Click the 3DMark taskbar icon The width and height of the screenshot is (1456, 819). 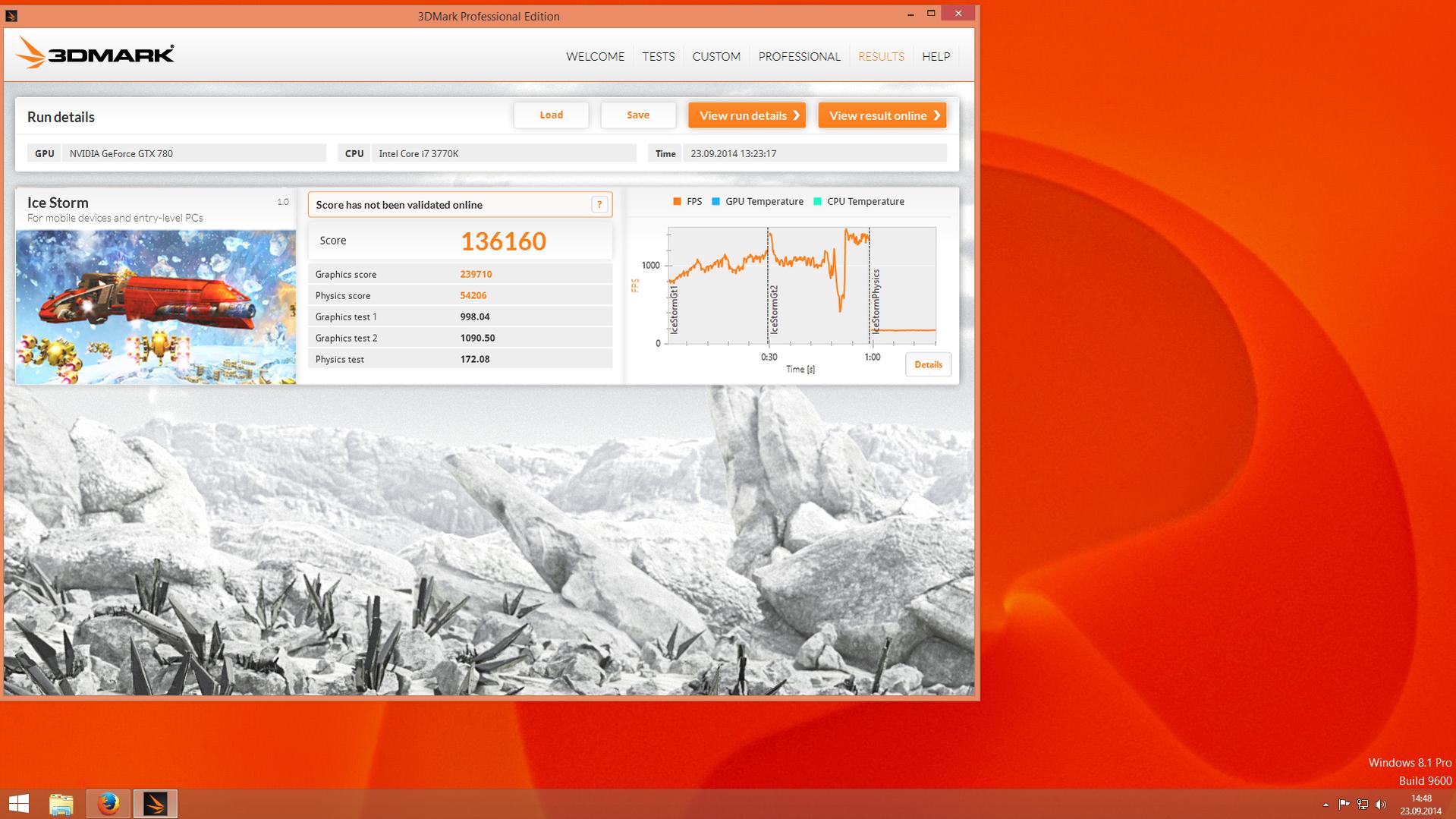(156, 804)
